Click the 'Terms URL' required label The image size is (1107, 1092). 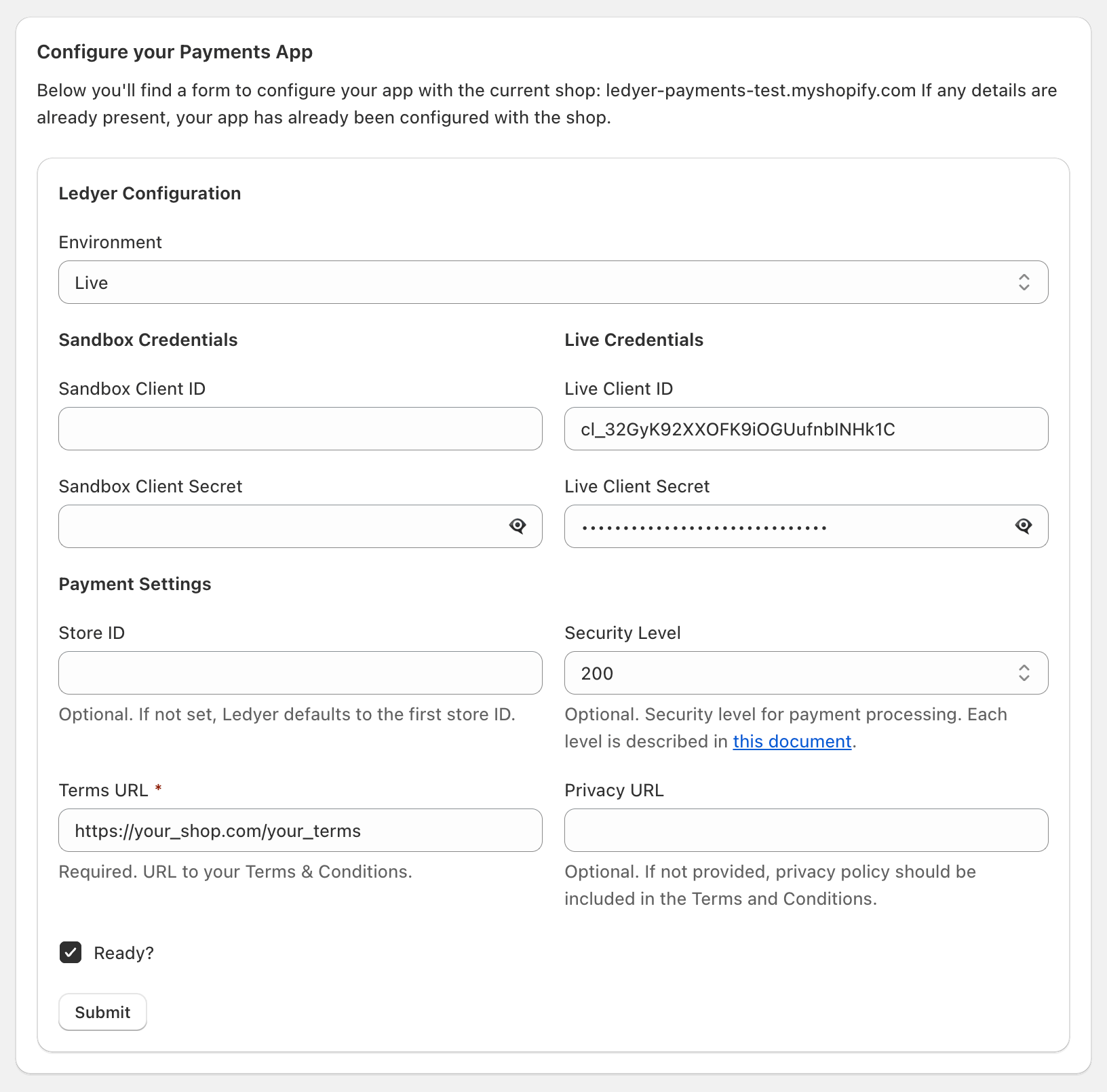tap(111, 790)
